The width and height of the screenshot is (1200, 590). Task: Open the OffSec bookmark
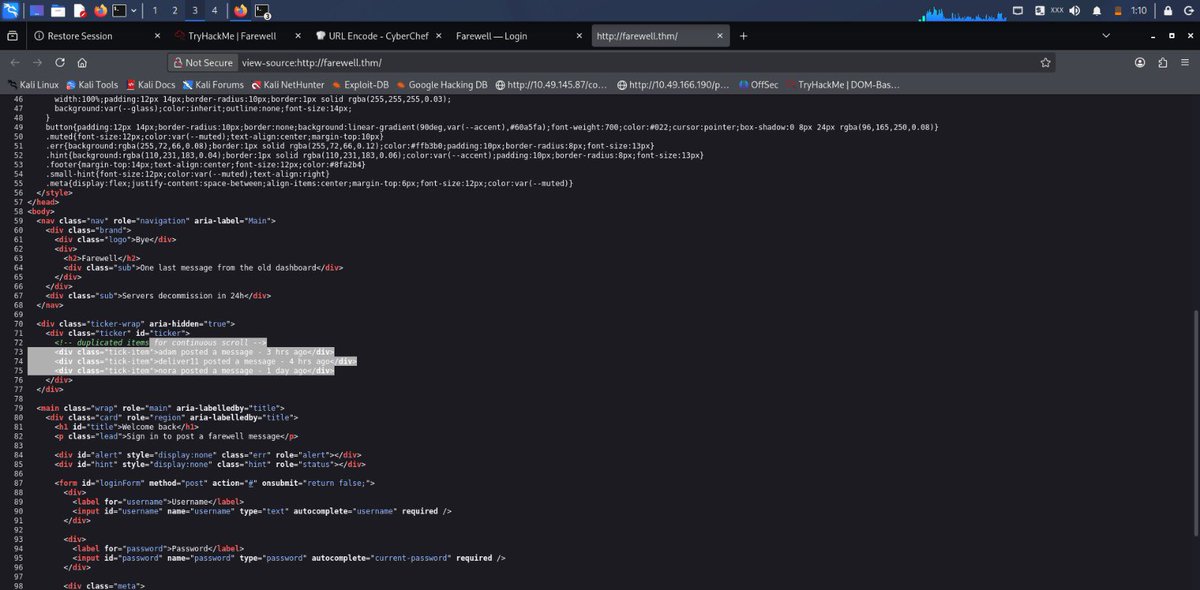[758, 85]
